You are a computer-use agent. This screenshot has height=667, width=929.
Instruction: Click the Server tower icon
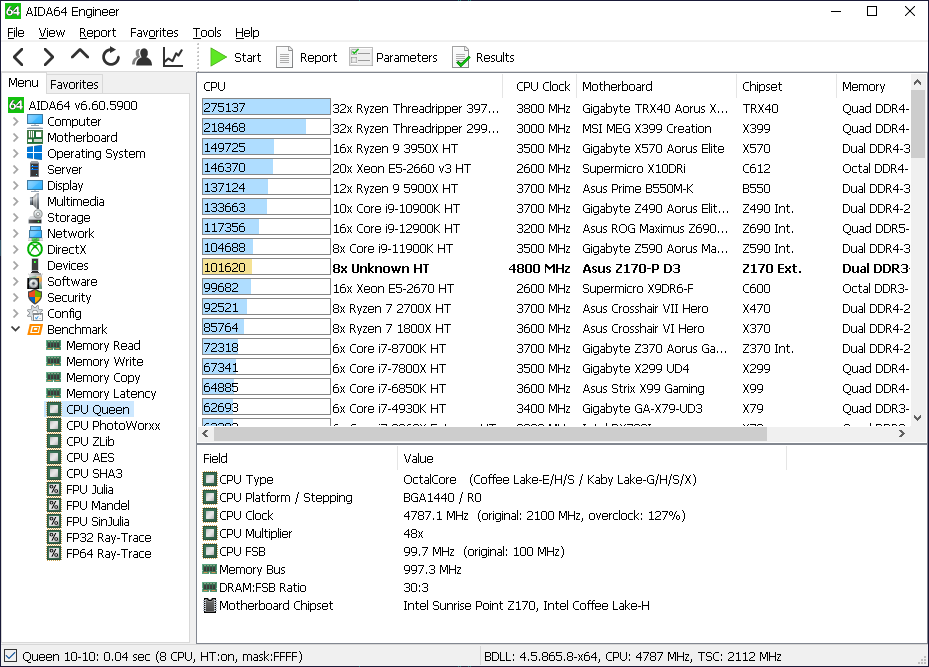pyautogui.click(x=35, y=169)
